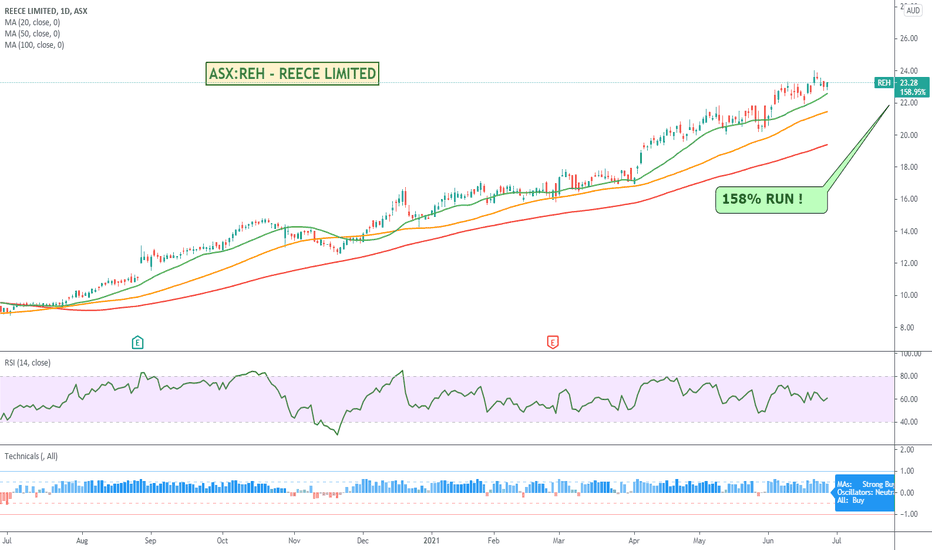Screen dimensions: 932x550
Task: Click the Aug label on time axis
Action: click(82, 540)
